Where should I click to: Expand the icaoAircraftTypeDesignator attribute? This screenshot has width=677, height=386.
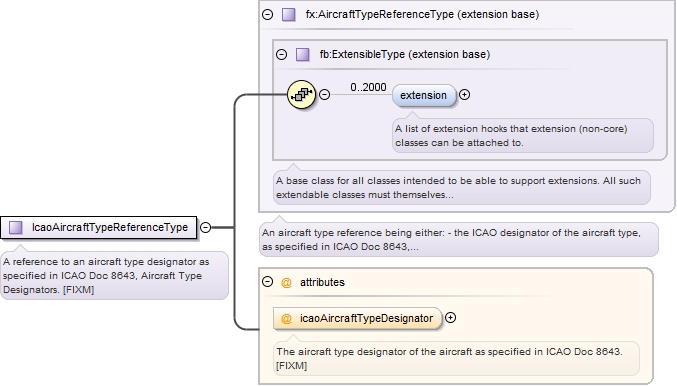coord(450,318)
